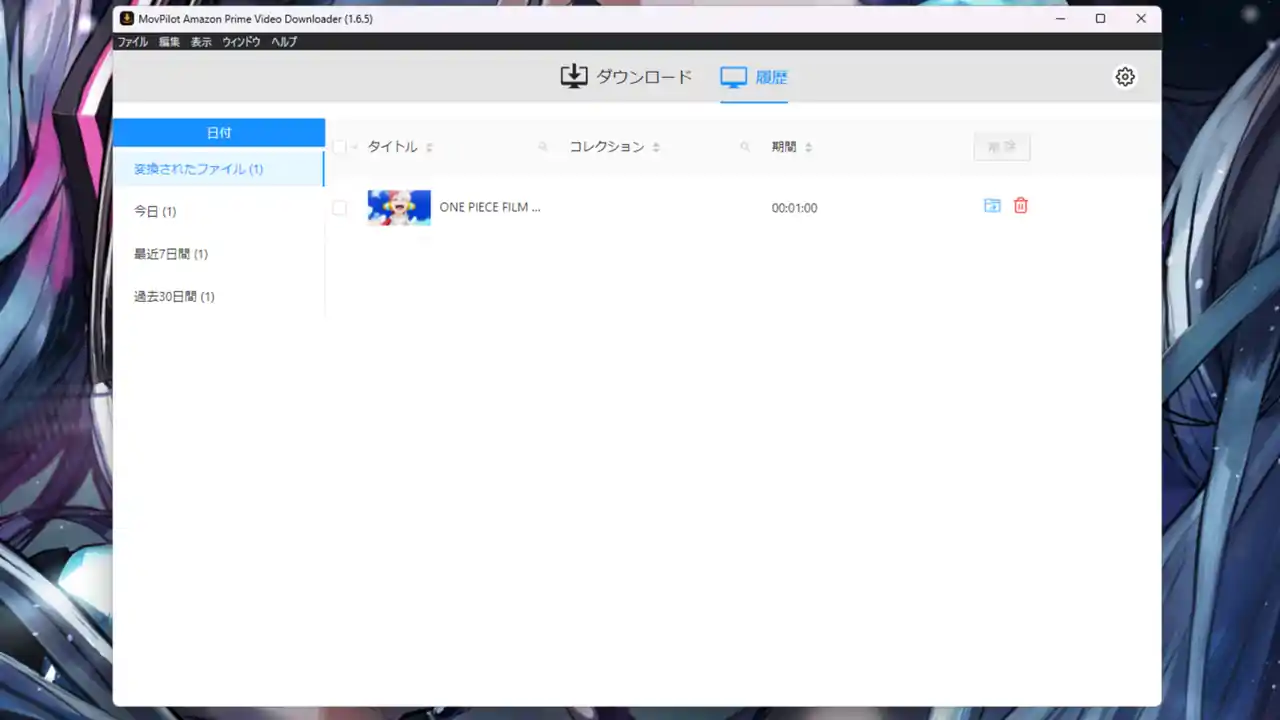
Task: Click タイトル column header label
Action: click(392, 147)
